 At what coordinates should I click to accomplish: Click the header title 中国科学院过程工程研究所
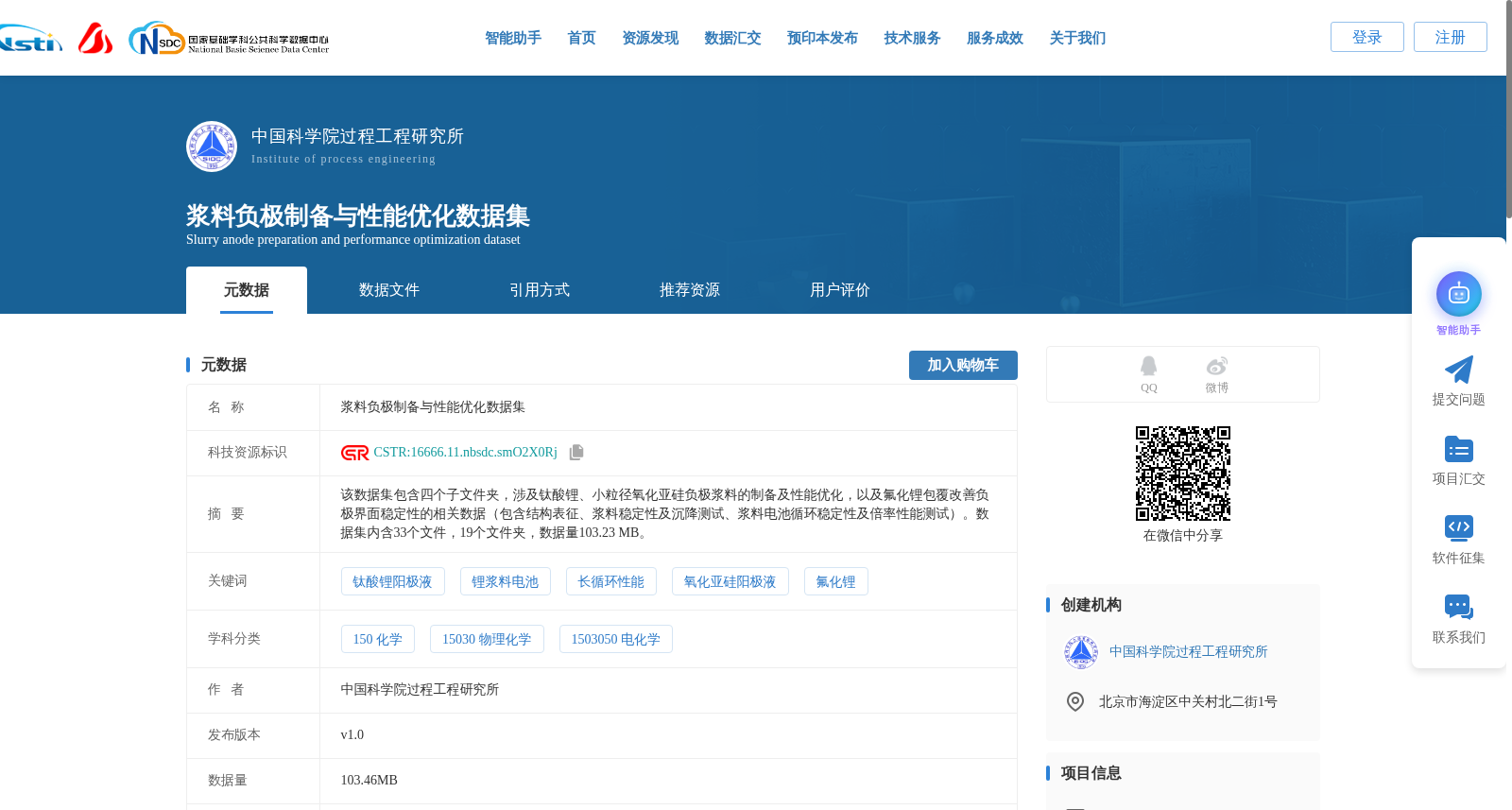tap(357, 136)
